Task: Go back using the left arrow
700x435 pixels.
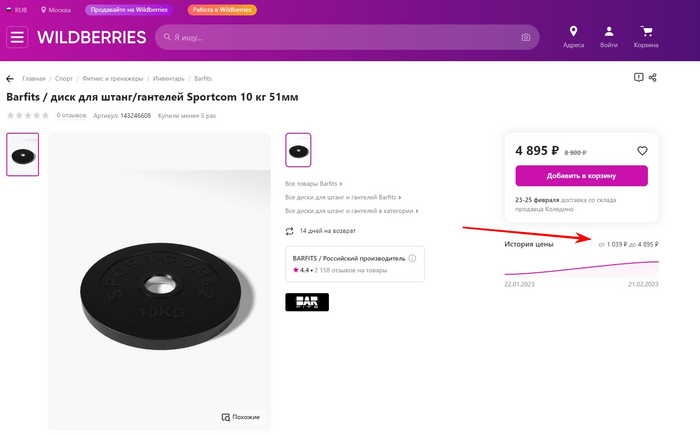Action: (x=10, y=78)
